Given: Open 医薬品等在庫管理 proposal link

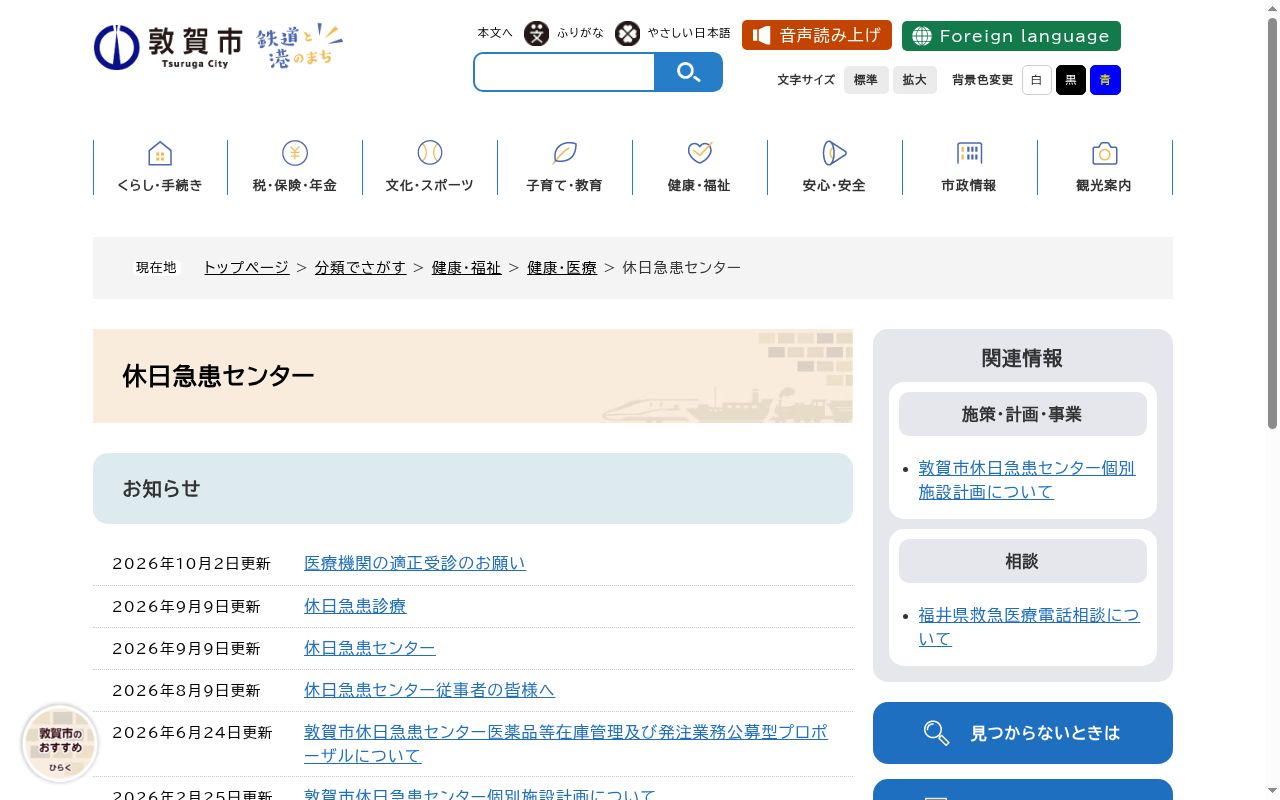Looking at the screenshot, I should 566,744.
